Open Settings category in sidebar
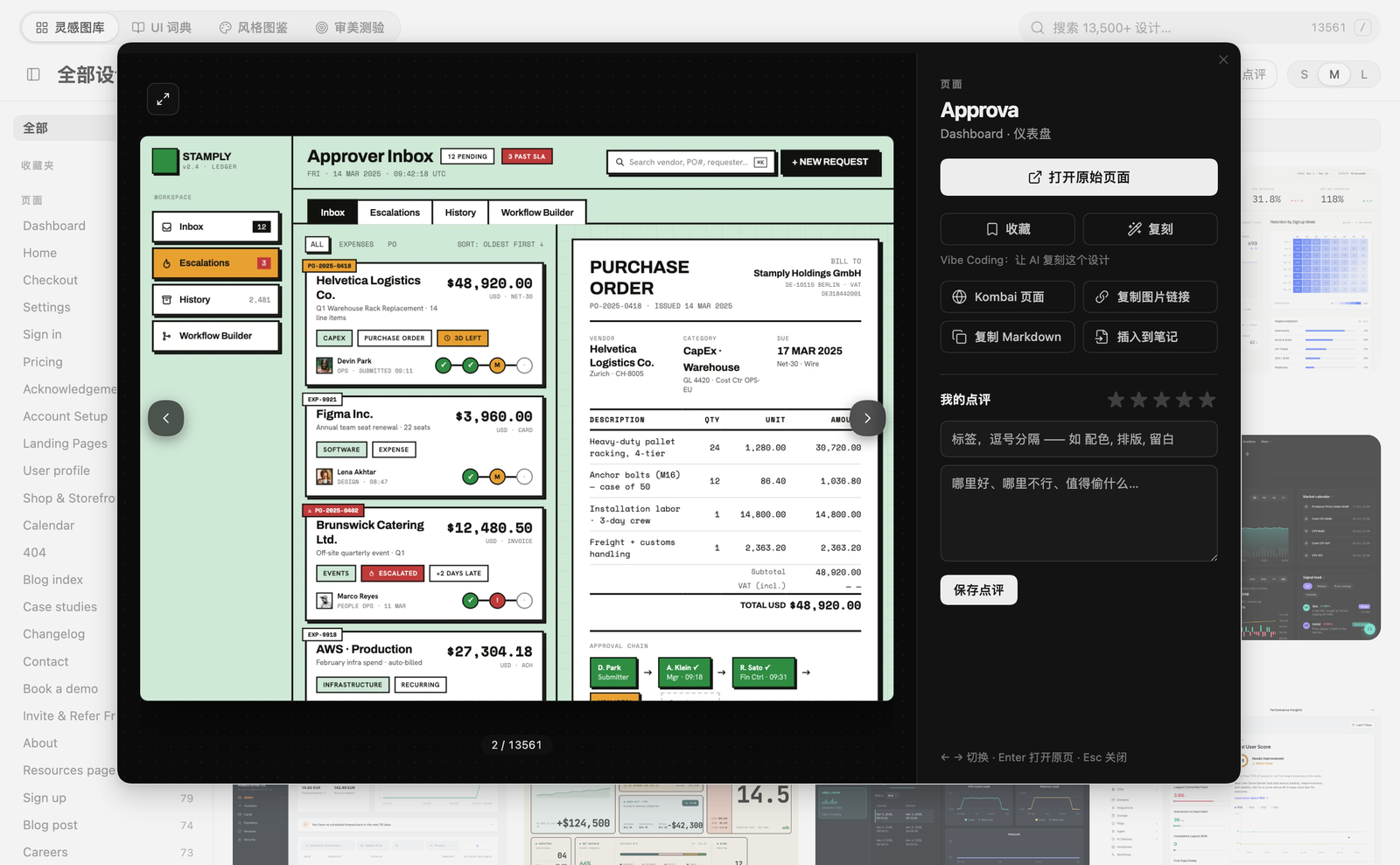The height and width of the screenshot is (865, 1400). [x=46, y=307]
